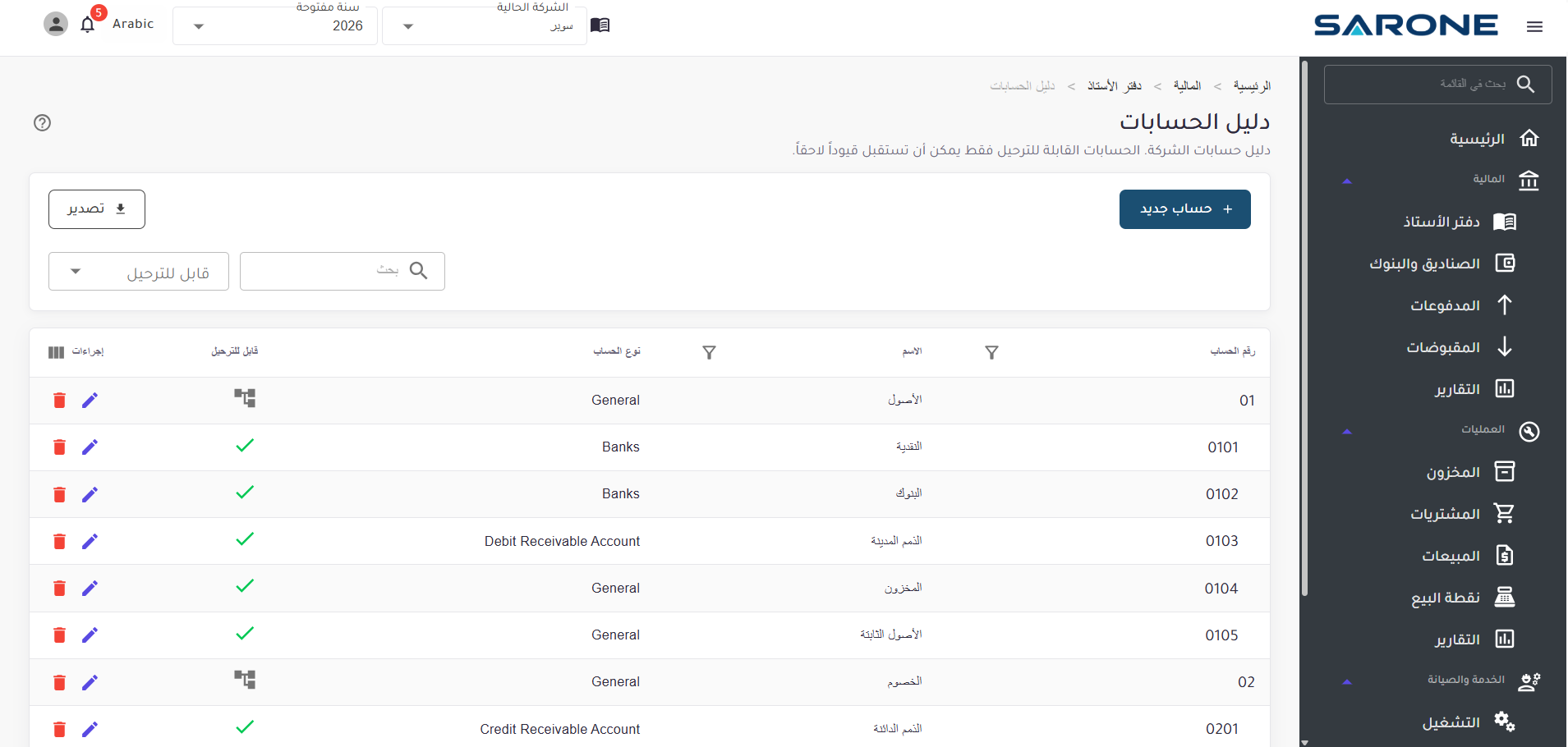Collapse the العمليات sidebar section
Image resolution: width=1568 pixels, height=747 pixels.
pyautogui.click(x=1346, y=431)
